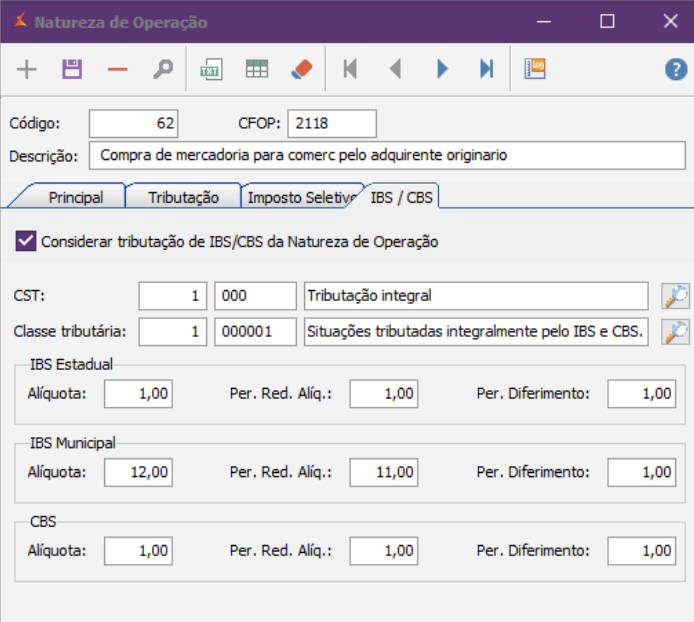The height and width of the screenshot is (622, 694).
Task: Open the log viewer icon
Action: 535,69
